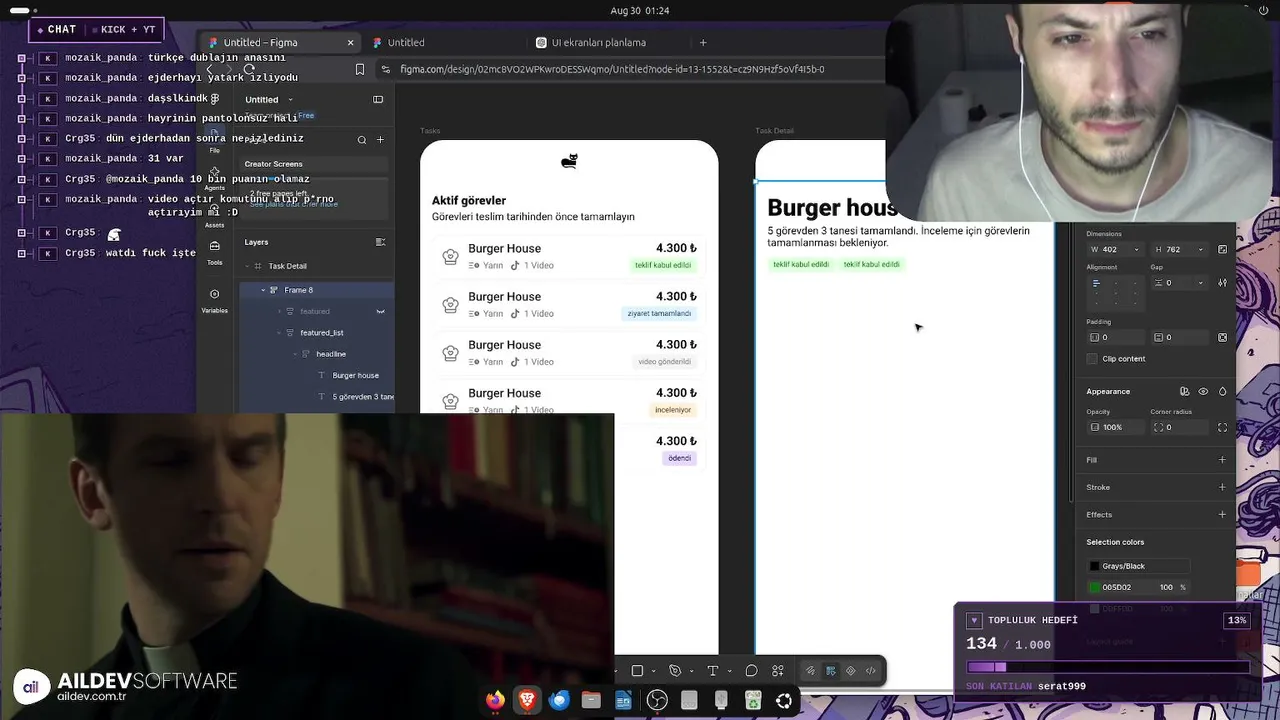Viewport: 1280px width, 720px height.
Task: Open the File sidebar menu
Action: (214, 138)
